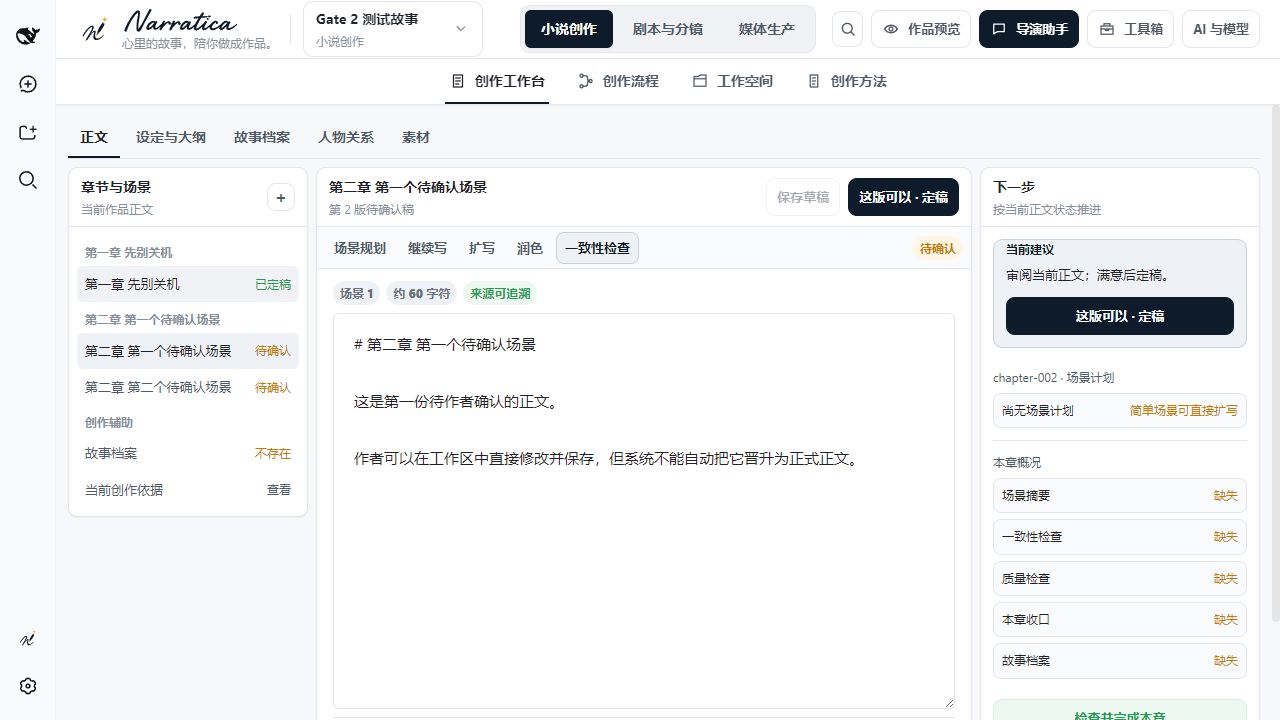Click 这版可以·定稿 in 当前建议 card
1280x720 pixels.
pyautogui.click(x=1120, y=316)
